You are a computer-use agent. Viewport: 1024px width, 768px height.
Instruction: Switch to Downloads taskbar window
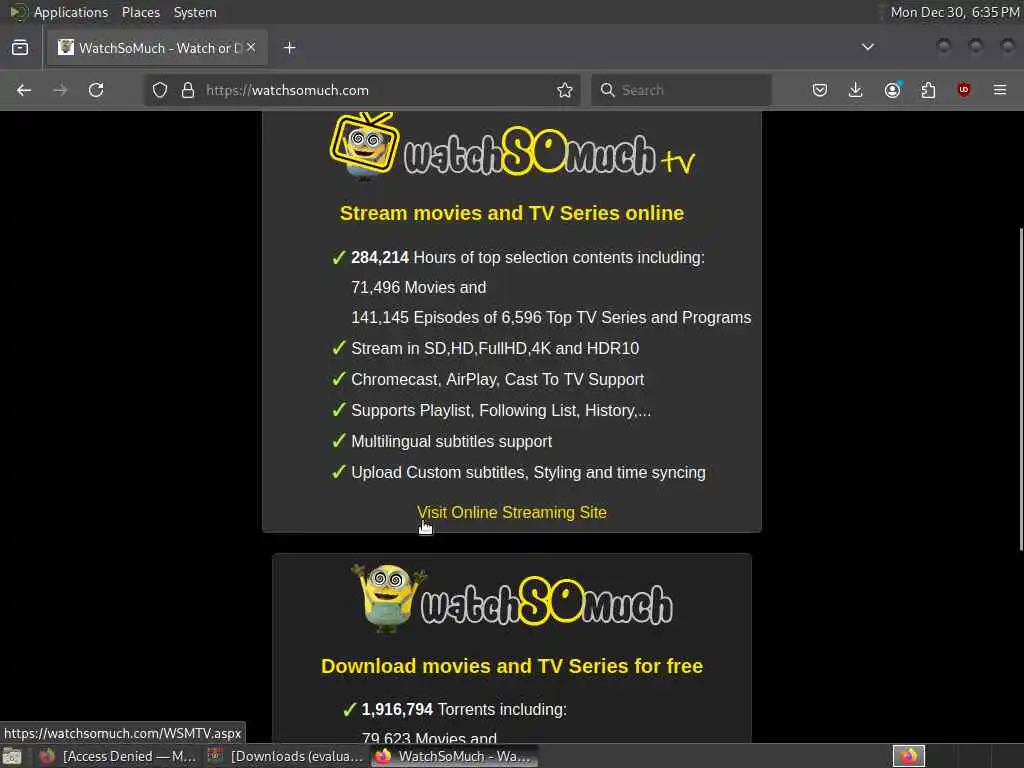286,756
